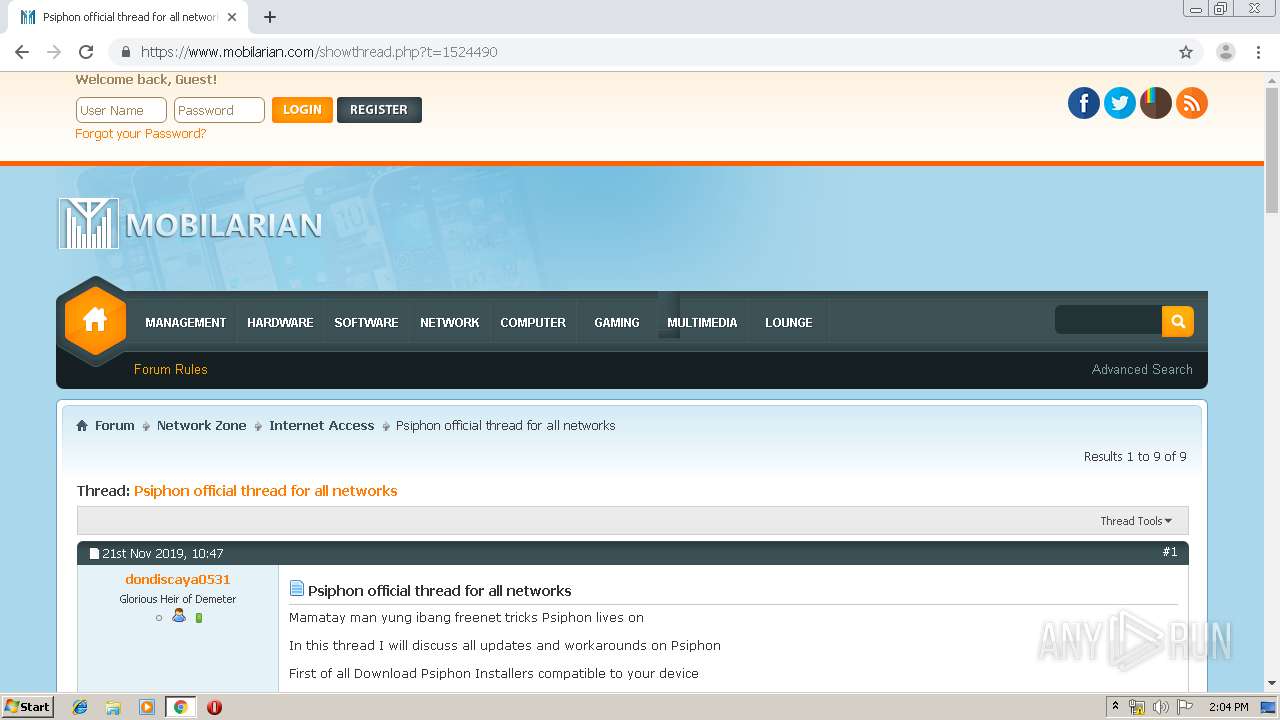Click the taskbar clock 2:04 PM
1280x720 pixels.
point(1228,707)
